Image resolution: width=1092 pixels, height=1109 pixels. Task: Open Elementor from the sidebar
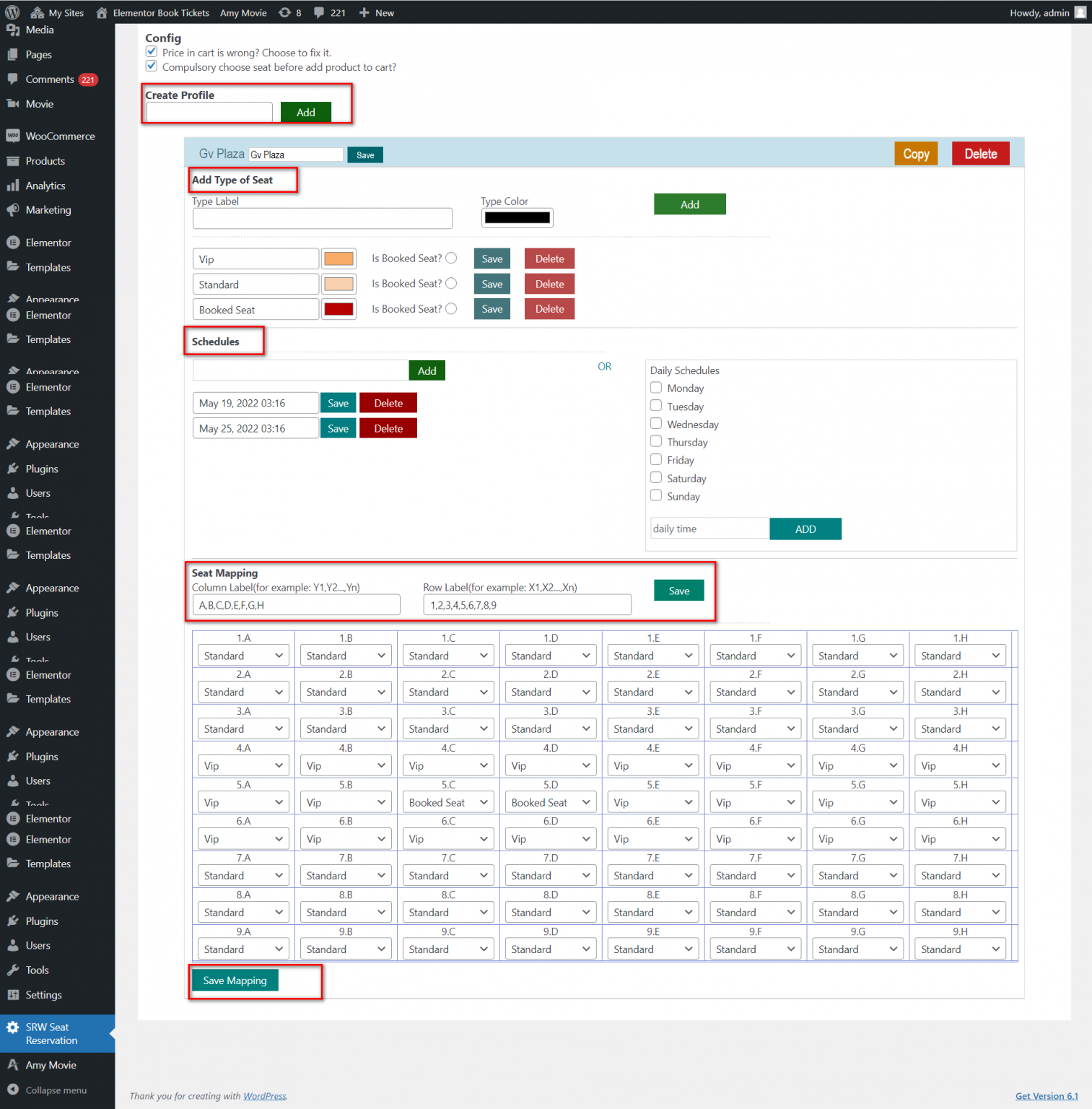click(x=48, y=242)
